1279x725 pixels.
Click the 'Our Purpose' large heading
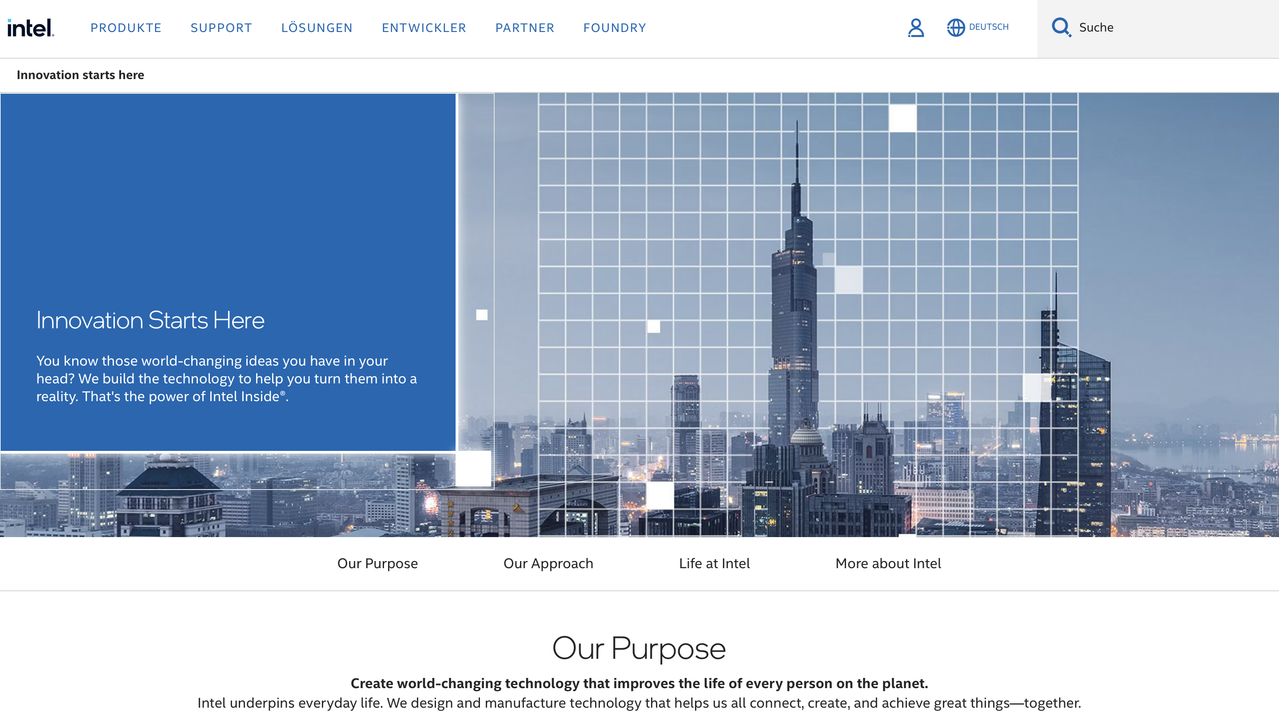click(x=639, y=648)
